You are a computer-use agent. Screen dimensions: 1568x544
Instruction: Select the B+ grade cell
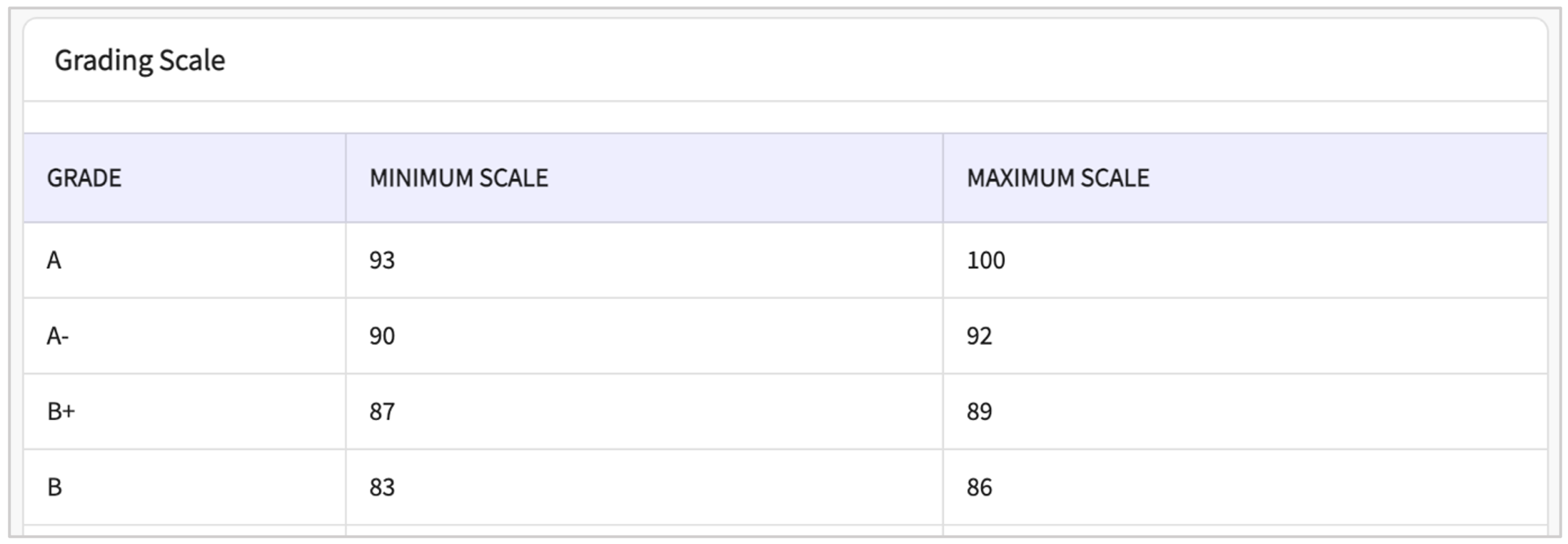(x=61, y=412)
